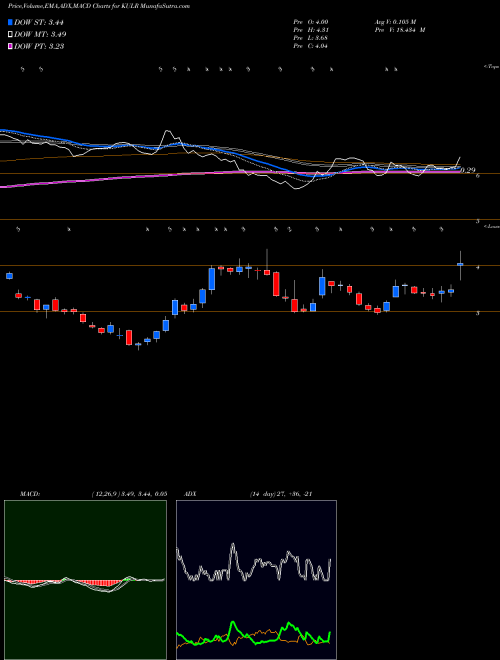Screen dimensions: 500x660
Task: Click the 0.29 value label on EMA chart
Action: [468, 170]
